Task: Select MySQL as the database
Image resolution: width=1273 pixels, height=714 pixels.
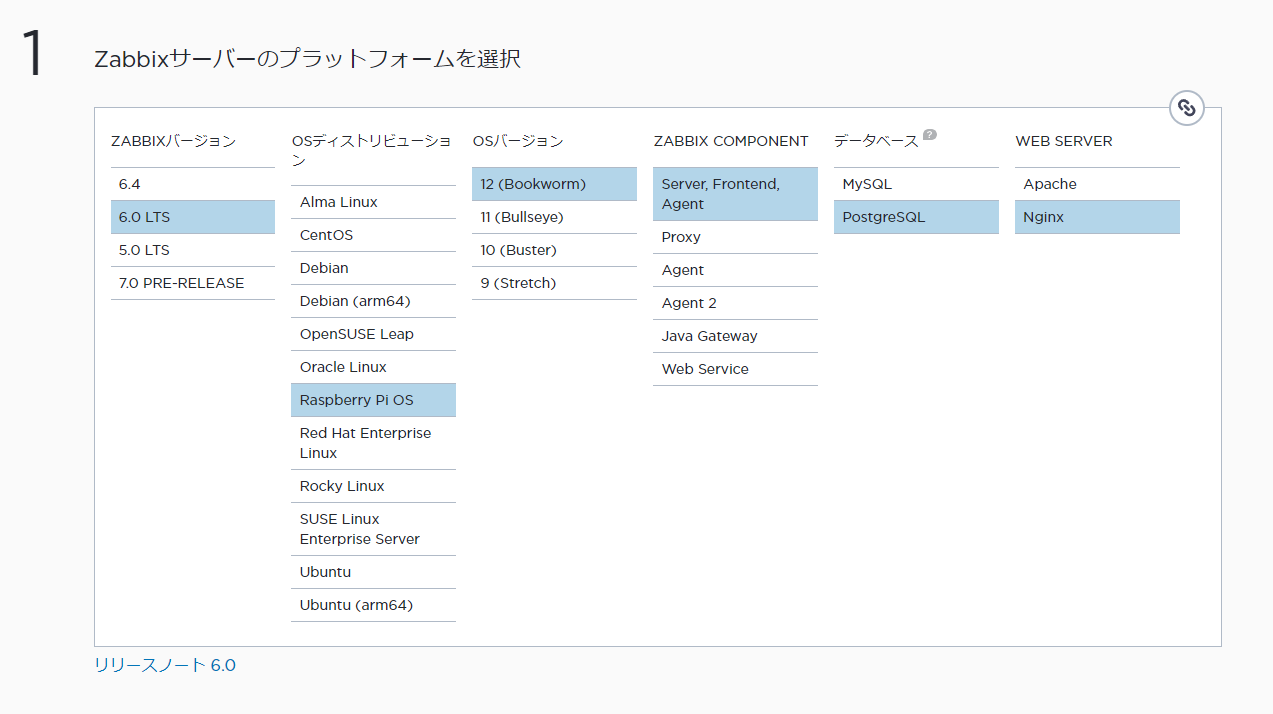Action: (x=916, y=184)
